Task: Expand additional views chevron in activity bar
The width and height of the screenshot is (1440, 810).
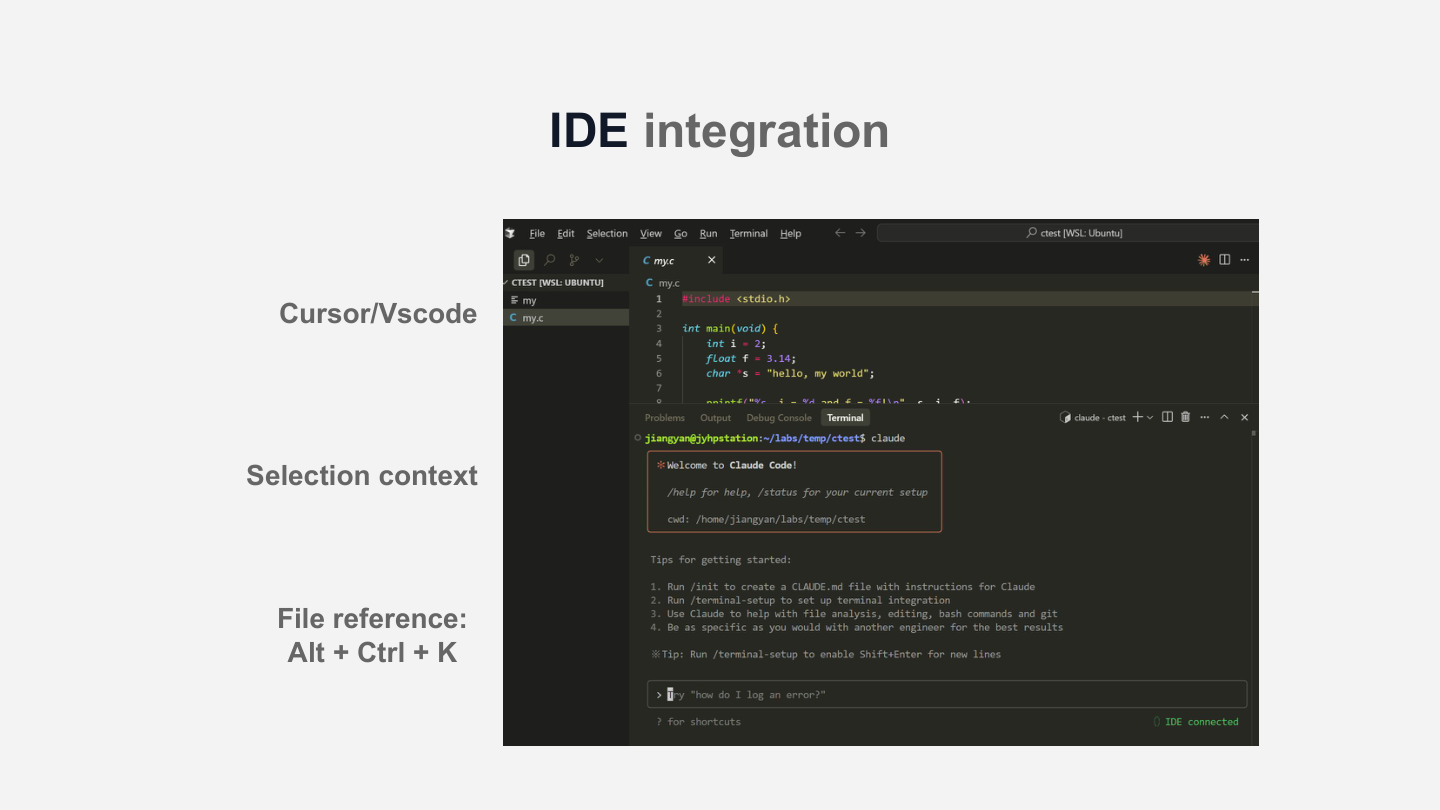Action: pyautogui.click(x=599, y=260)
